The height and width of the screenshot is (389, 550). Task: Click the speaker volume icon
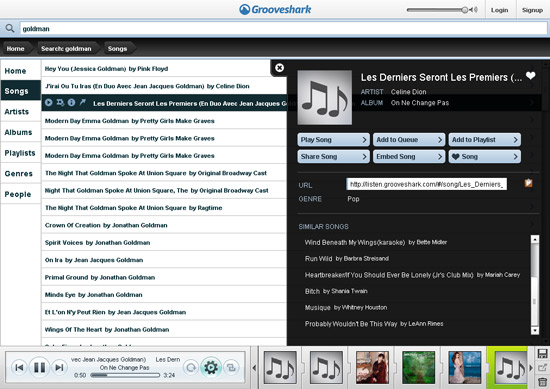[473, 10]
